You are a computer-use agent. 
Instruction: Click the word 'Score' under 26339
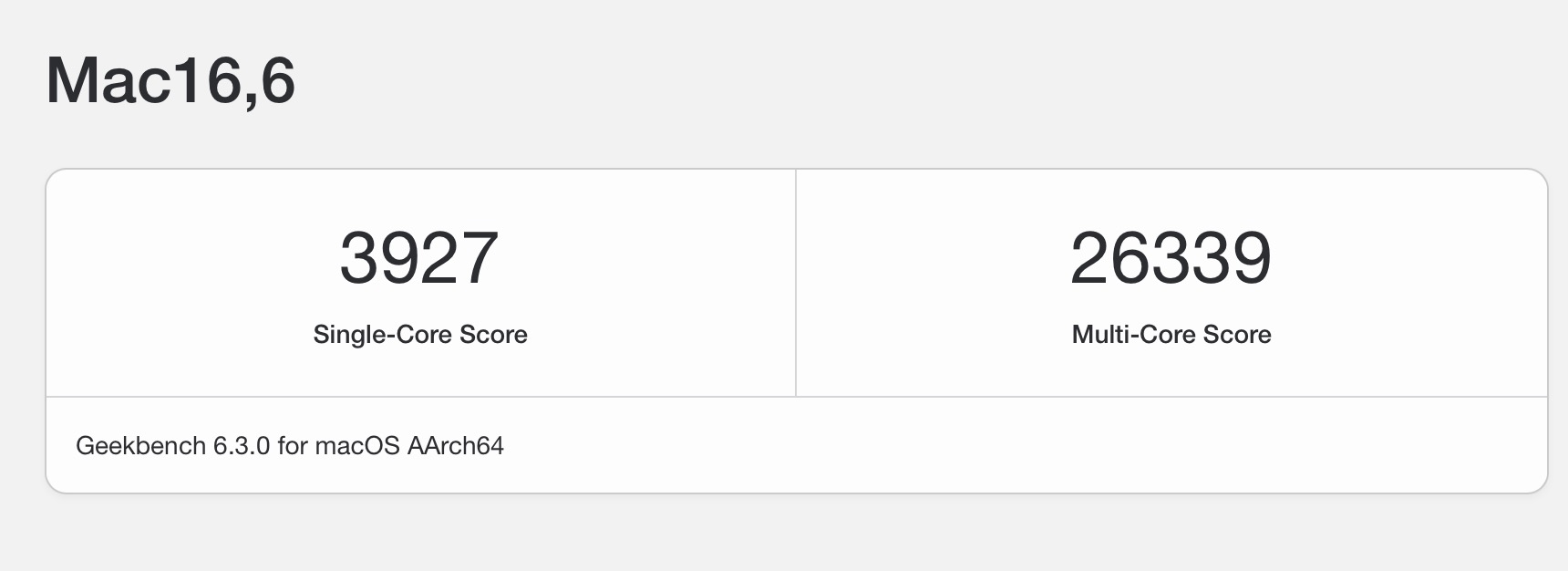coord(1237,335)
